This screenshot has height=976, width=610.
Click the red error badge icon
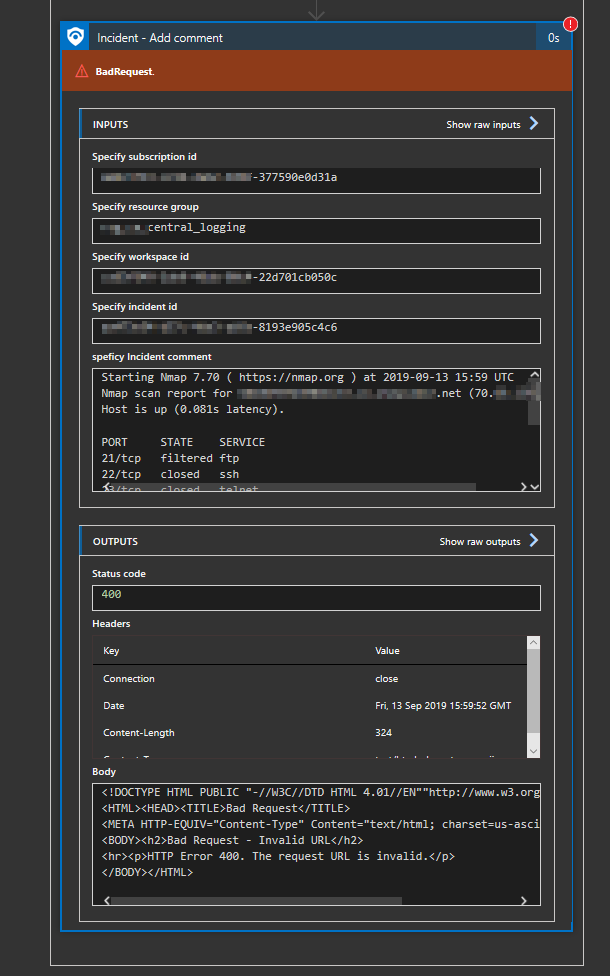[x=570, y=24]
